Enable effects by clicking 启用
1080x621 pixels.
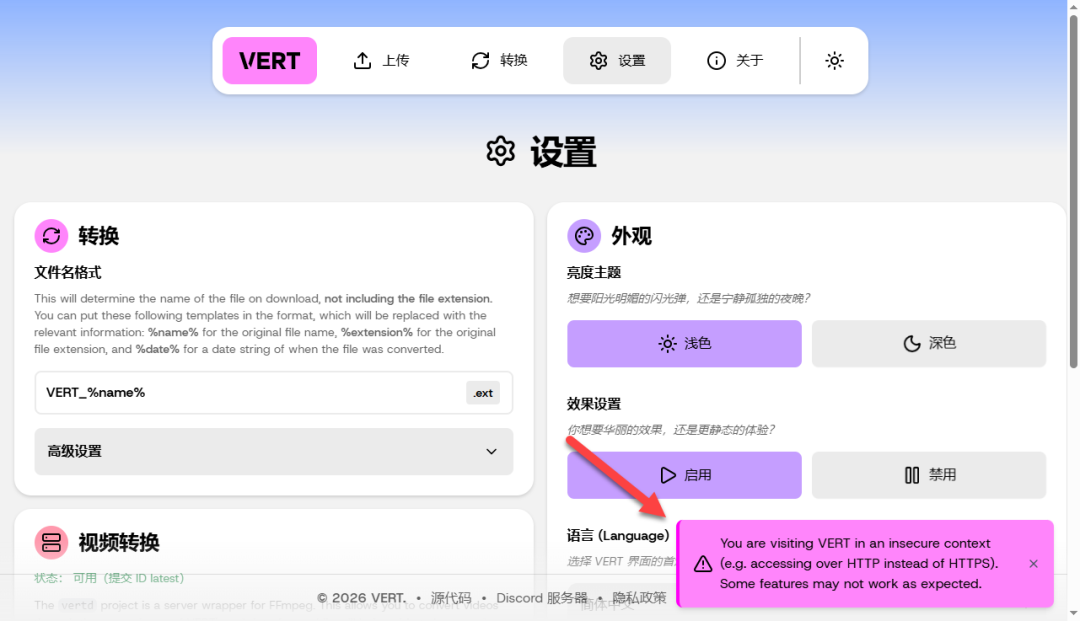tap(684, 475)
